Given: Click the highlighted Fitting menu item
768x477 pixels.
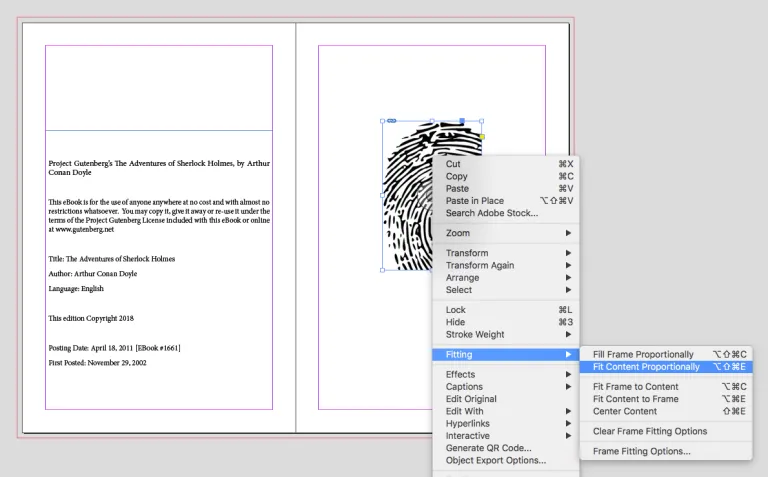Looking at the screenshot, I should [505, 355].
